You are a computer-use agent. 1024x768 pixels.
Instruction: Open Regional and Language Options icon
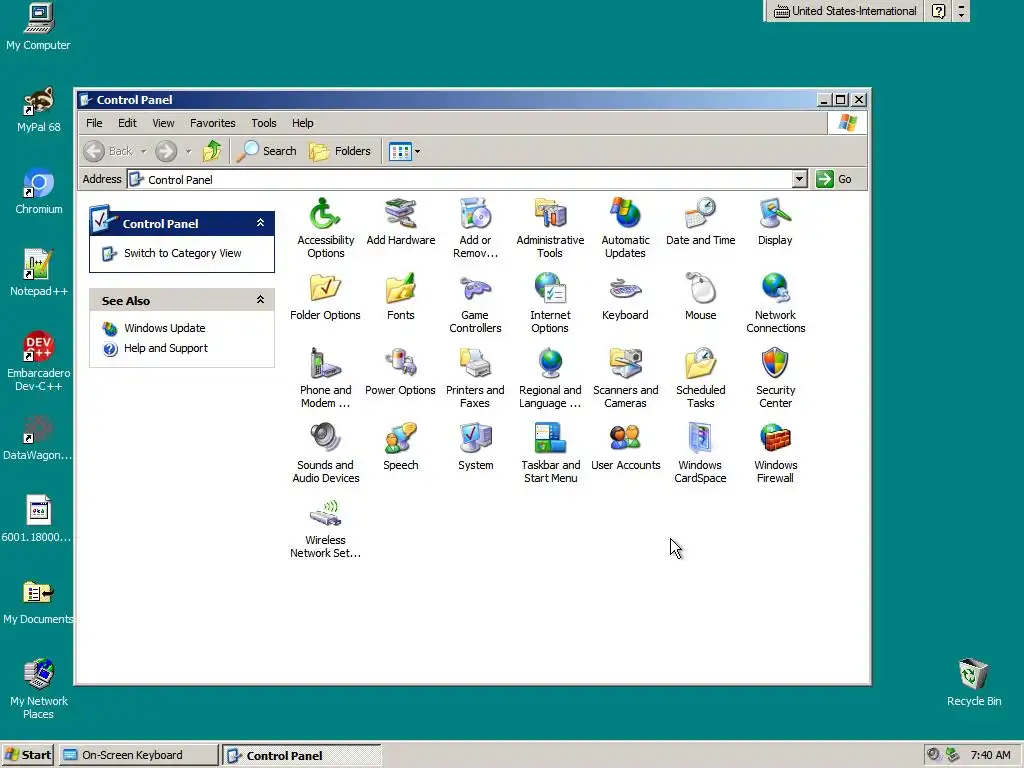coord(550,377)
